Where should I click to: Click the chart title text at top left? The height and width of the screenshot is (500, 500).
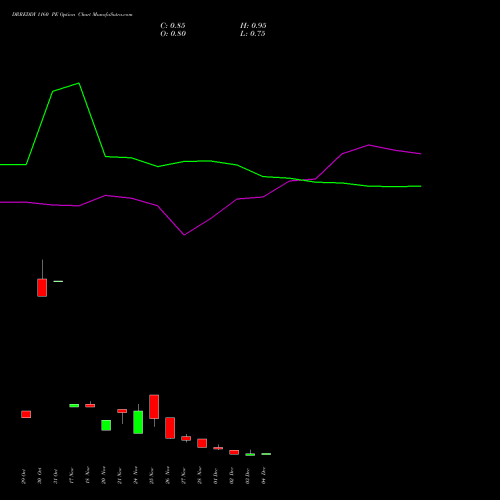click(72, 15)
